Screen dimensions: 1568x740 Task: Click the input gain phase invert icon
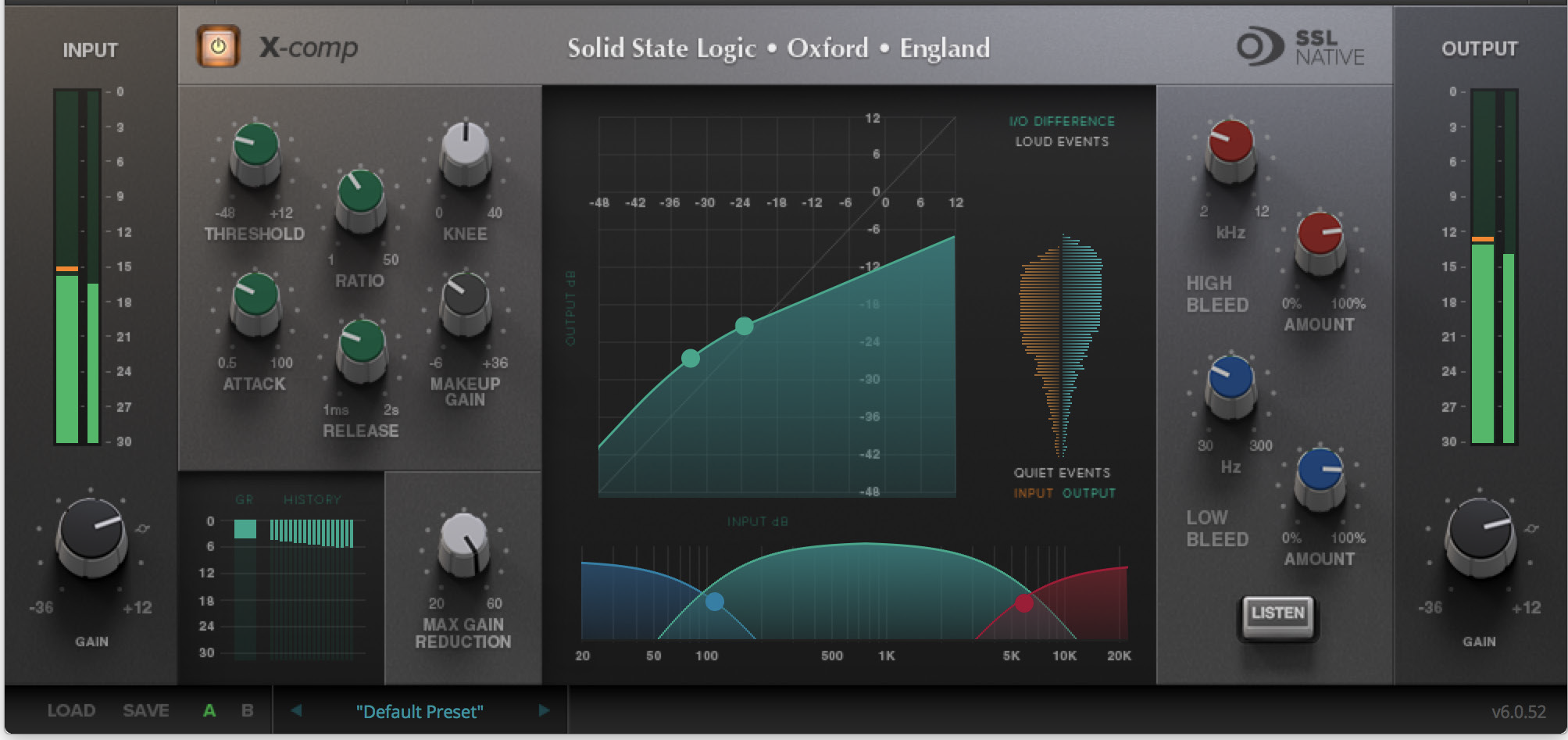point(142,529)
